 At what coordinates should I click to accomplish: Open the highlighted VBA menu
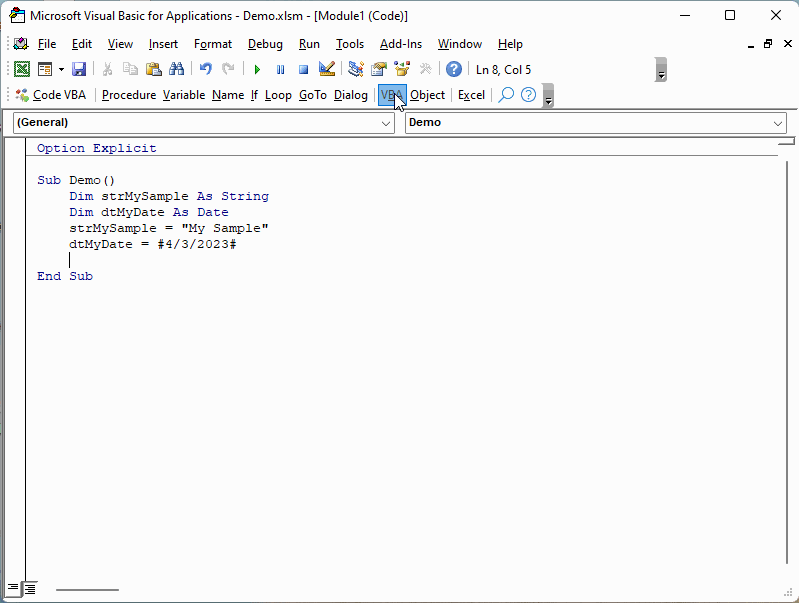pyautogui.click(x=392, y=95)
